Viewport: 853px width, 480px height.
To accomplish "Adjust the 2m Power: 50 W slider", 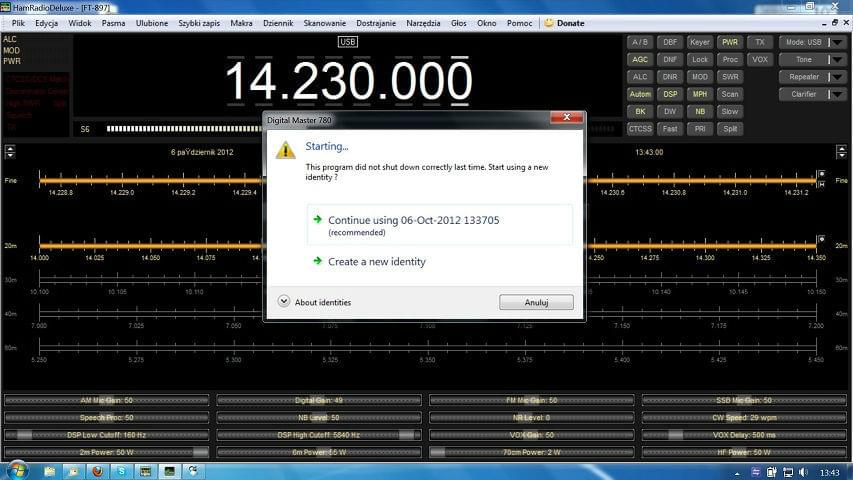I will coord(107,452).
